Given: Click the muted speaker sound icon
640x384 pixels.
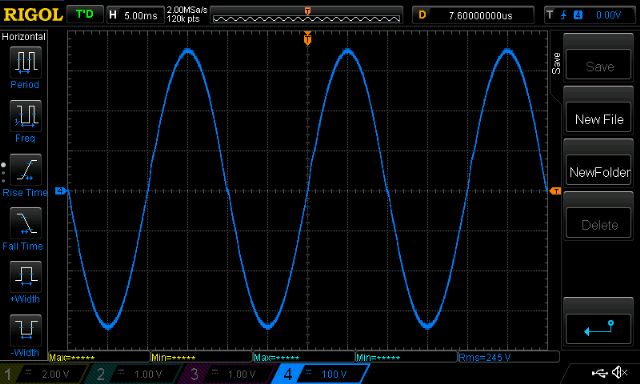Looking at the screenshot, I should pyautogui.click(x=619, y=372).
